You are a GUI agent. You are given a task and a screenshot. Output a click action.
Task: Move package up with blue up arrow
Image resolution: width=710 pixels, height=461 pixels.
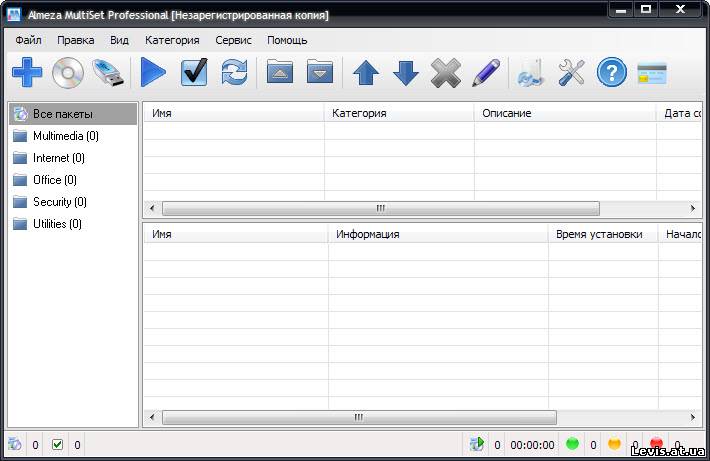click(366, 72)
